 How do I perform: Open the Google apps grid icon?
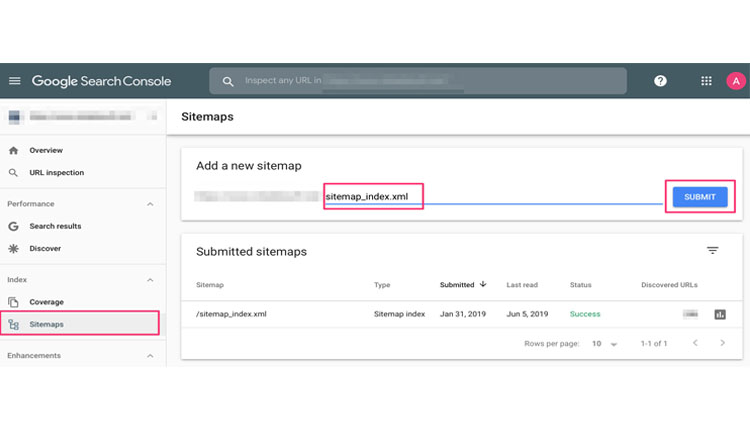click(706, 81)
